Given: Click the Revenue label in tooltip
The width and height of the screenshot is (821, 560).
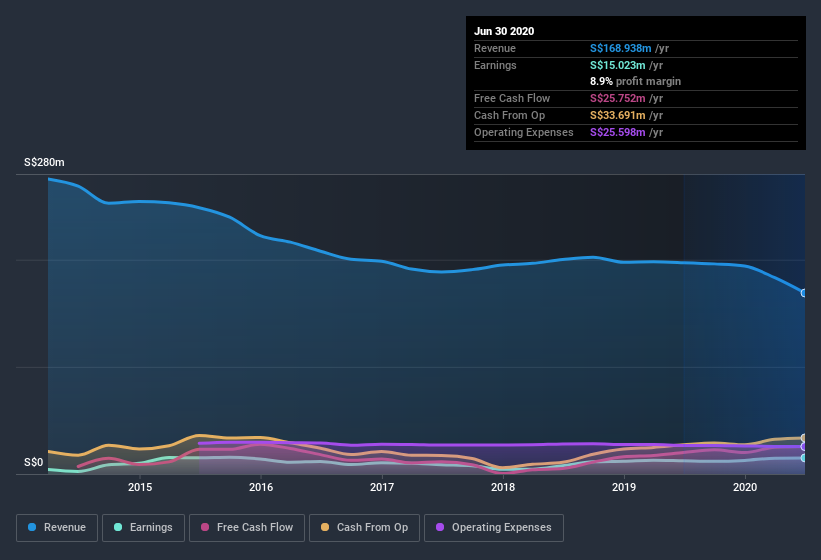Looking at the screenshot, I should click(x=495, y=48).
